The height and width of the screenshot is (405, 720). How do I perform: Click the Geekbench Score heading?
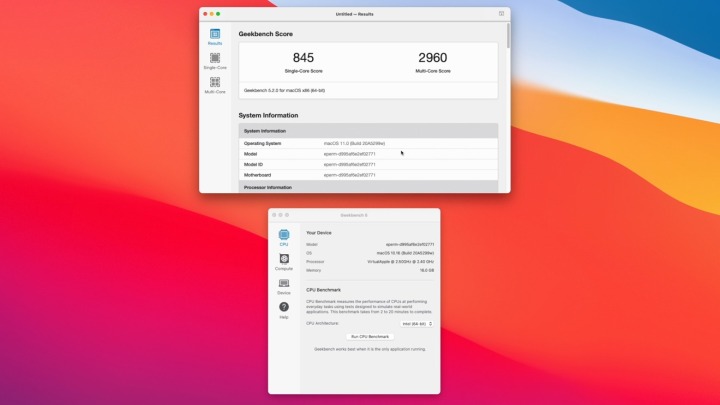pos(265,34)
